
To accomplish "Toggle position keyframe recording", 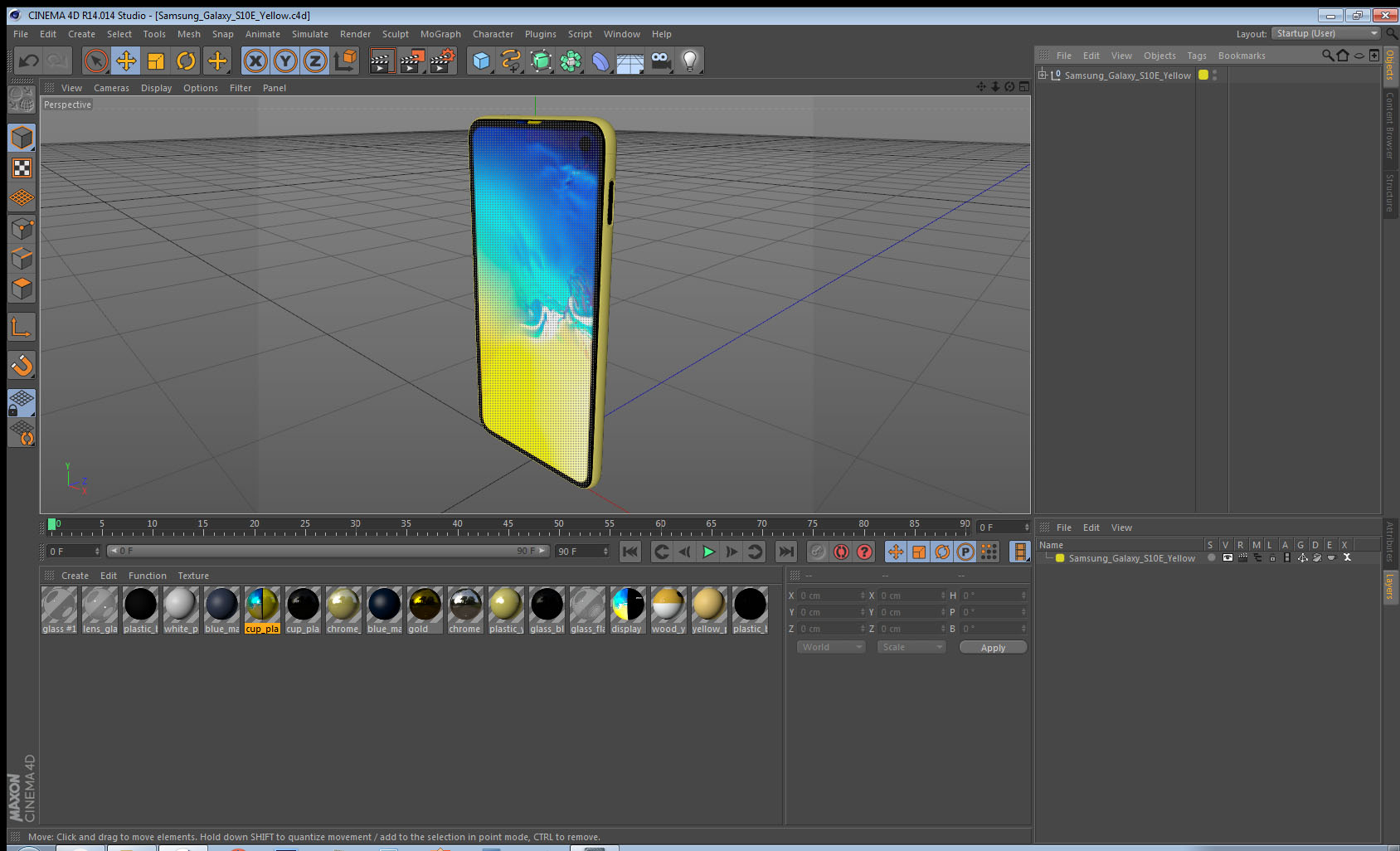I will (896, 552).
